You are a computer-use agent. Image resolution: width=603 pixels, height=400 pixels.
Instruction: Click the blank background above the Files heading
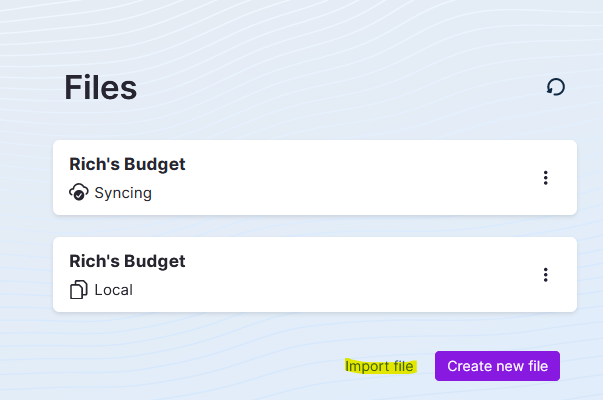[x=300, y=30]
